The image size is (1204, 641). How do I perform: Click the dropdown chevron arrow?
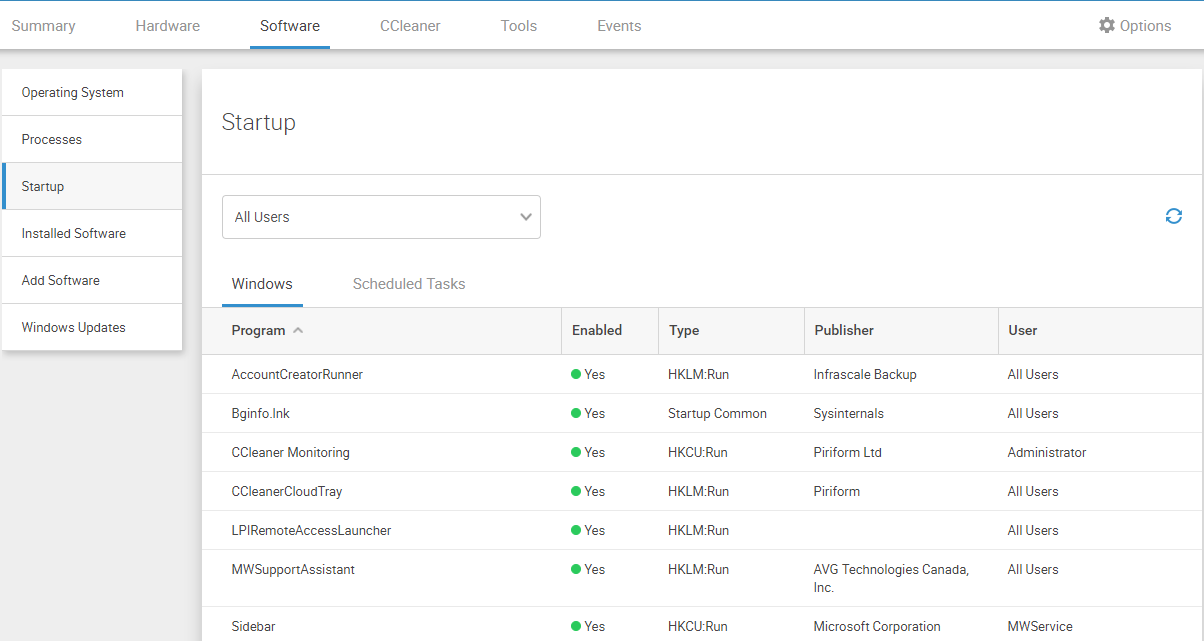pyautogui.click(x=526, y=217)
